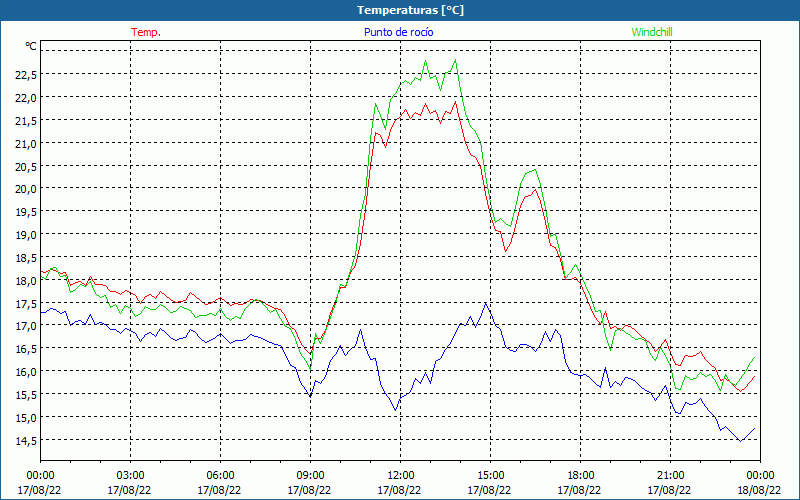The width and height of the screenshot is (800, 500).
Task: Click the 17/08/22 date under 12:00
Action: pos(399,490)
